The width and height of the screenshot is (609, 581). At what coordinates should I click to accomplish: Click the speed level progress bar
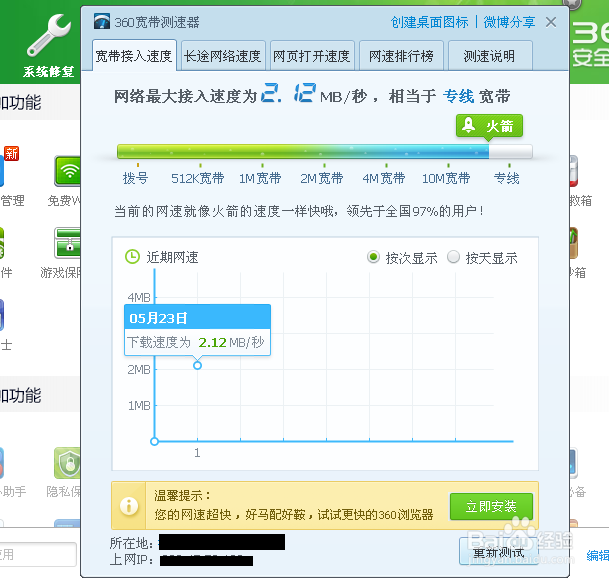tap(324, 151)
